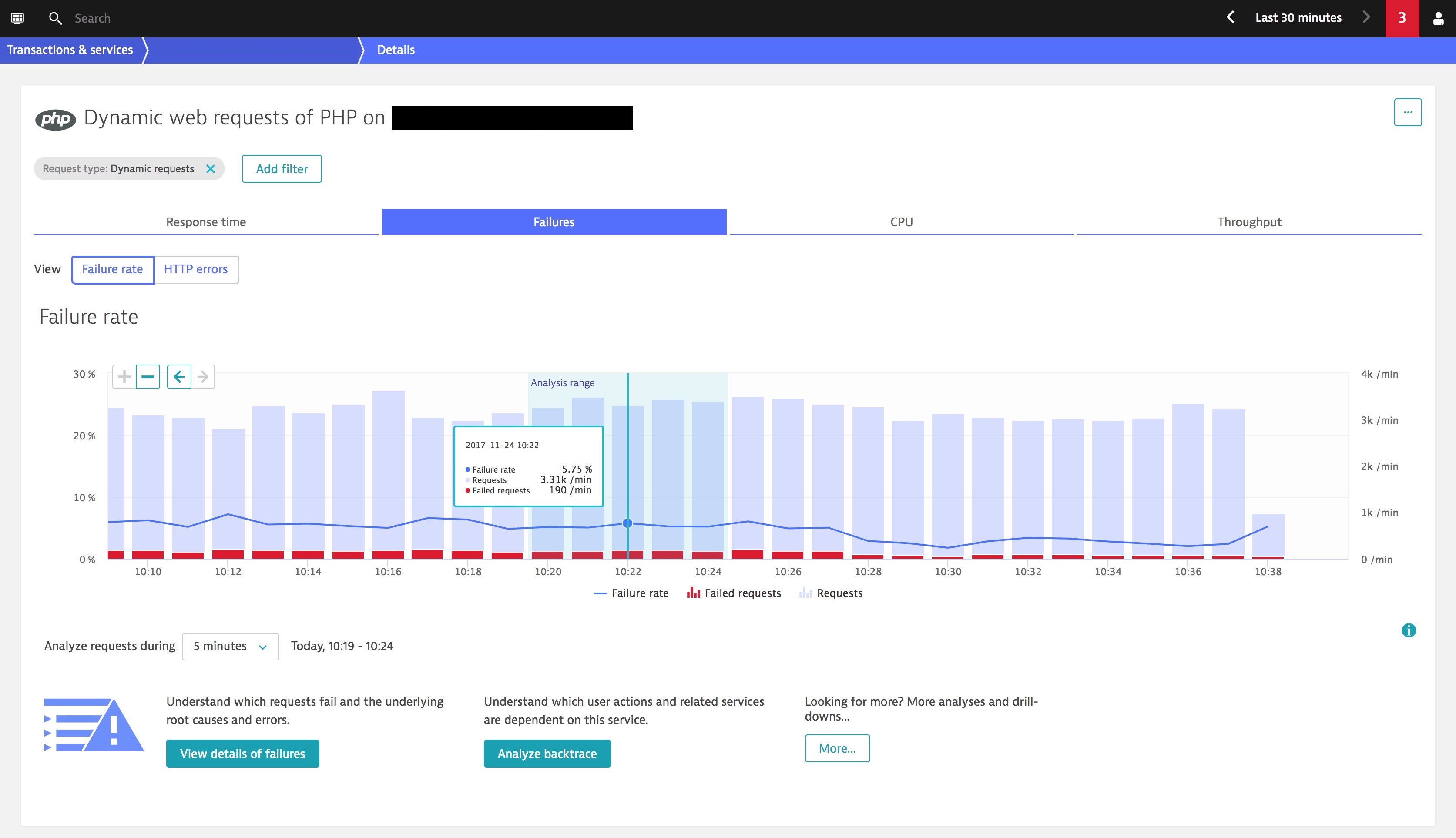Click the failure rate data point at 10:22

pos(628,523)
